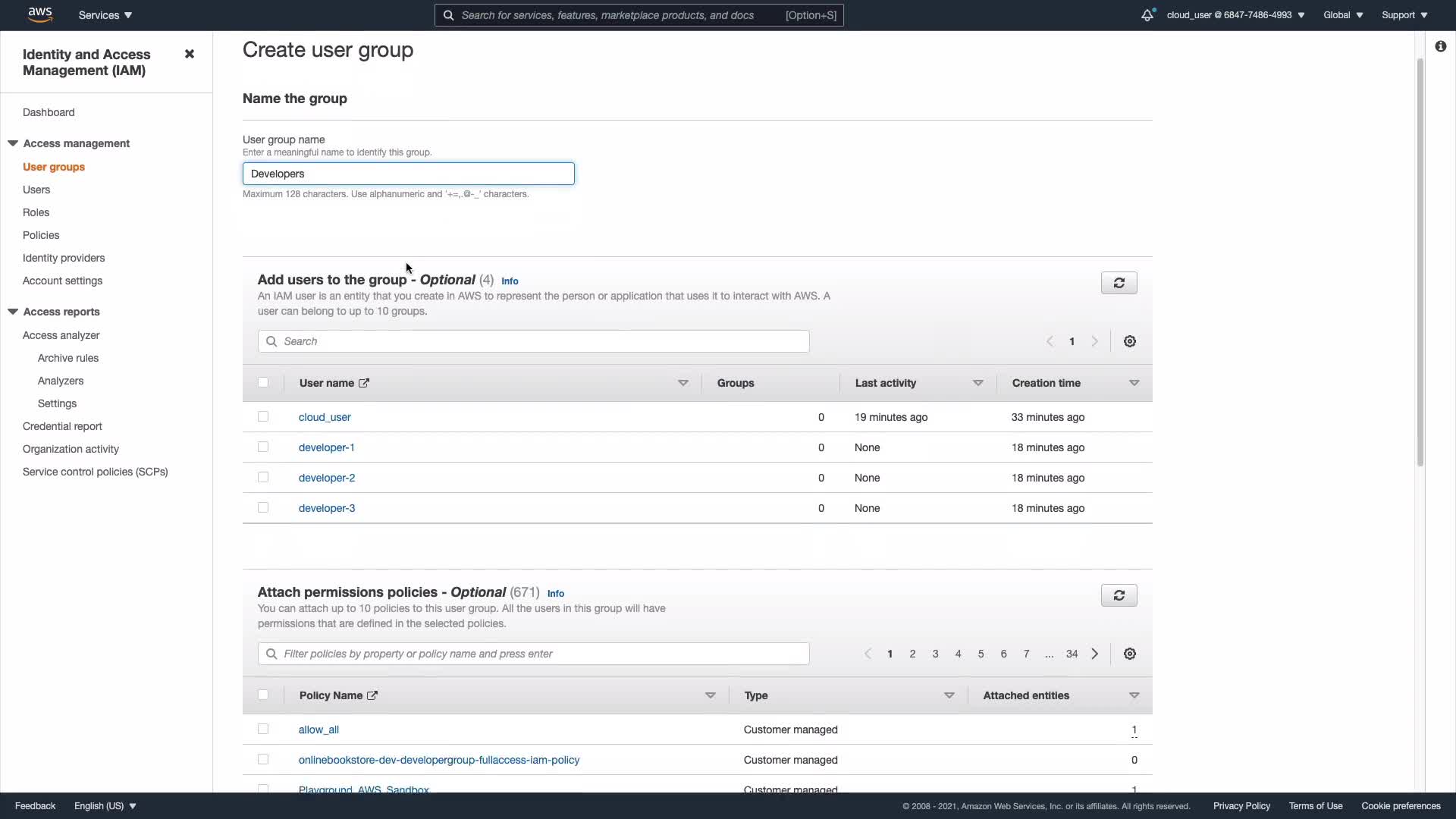Open the Services dropdown menu
This screenshot has width=1456, height=819.
(105, 15)
